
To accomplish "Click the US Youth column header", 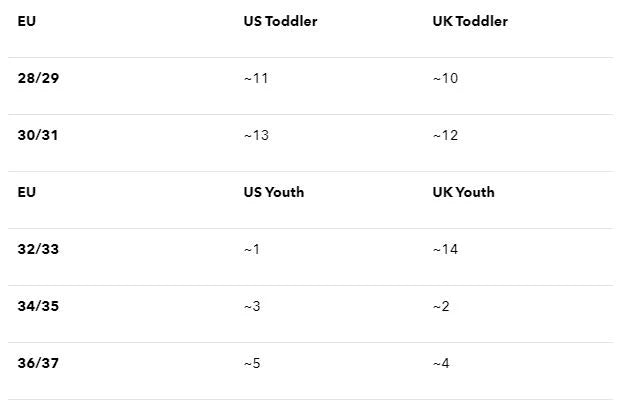I will (274, 192).
